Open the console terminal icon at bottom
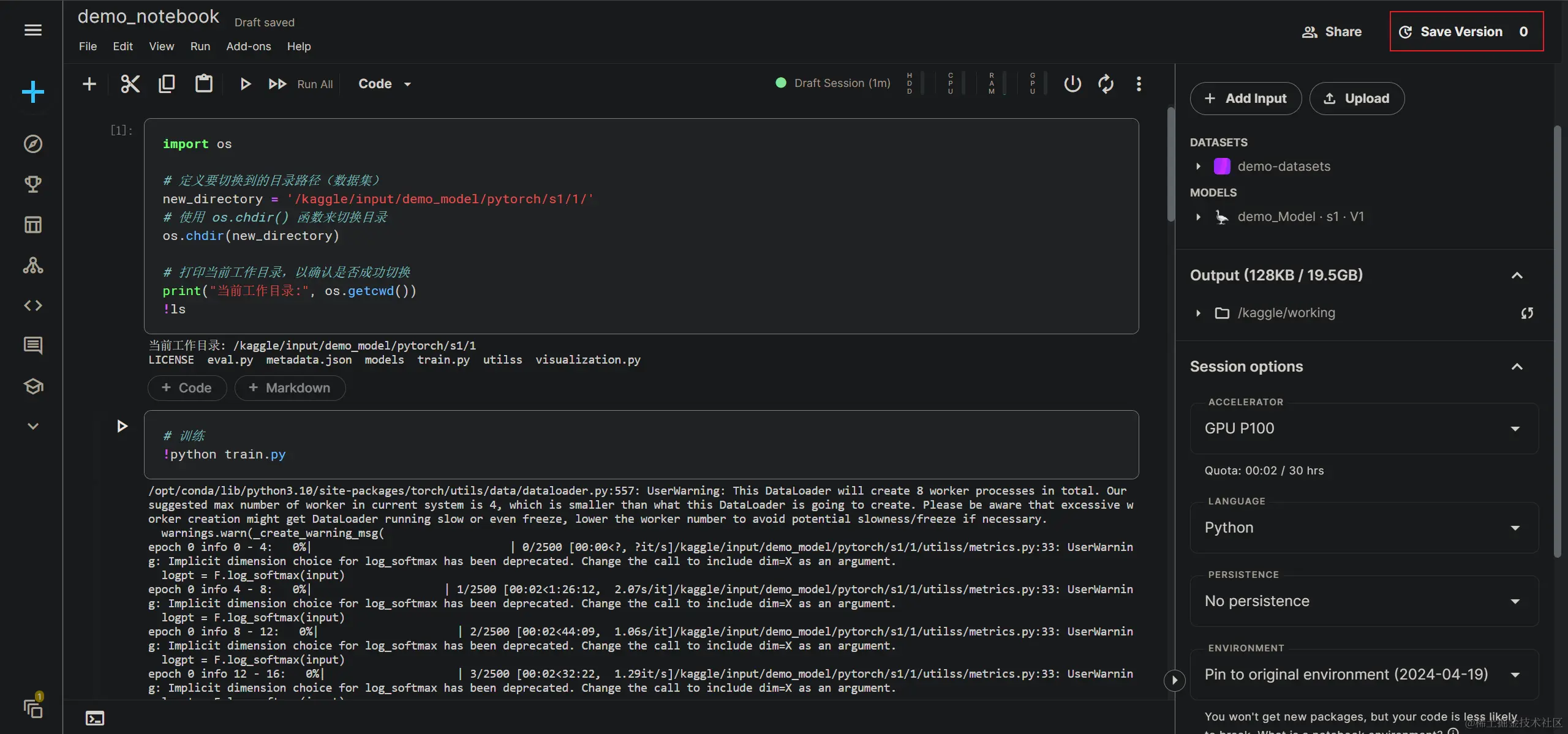Screen dimensions: 1568x734 (95, 718)
